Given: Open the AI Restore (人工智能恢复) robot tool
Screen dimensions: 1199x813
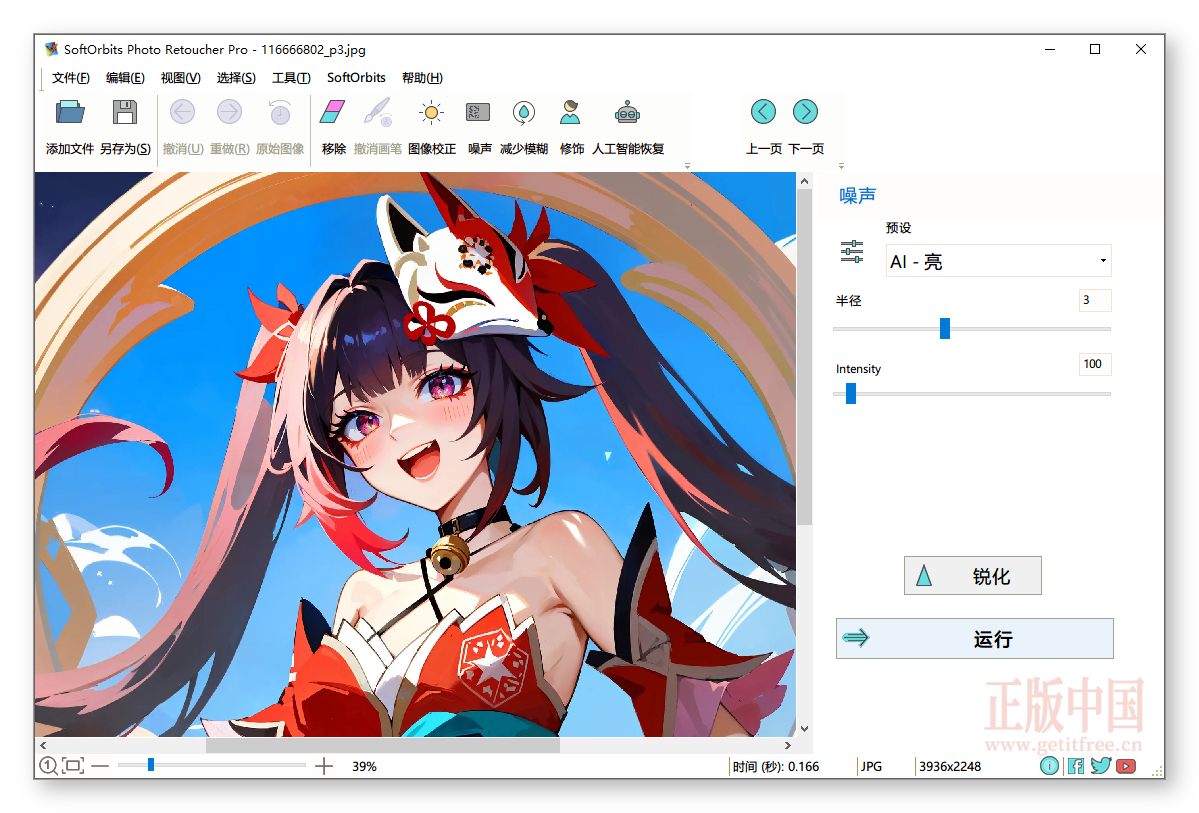Looking at the screenshot, I should click(x=627, y=112).
